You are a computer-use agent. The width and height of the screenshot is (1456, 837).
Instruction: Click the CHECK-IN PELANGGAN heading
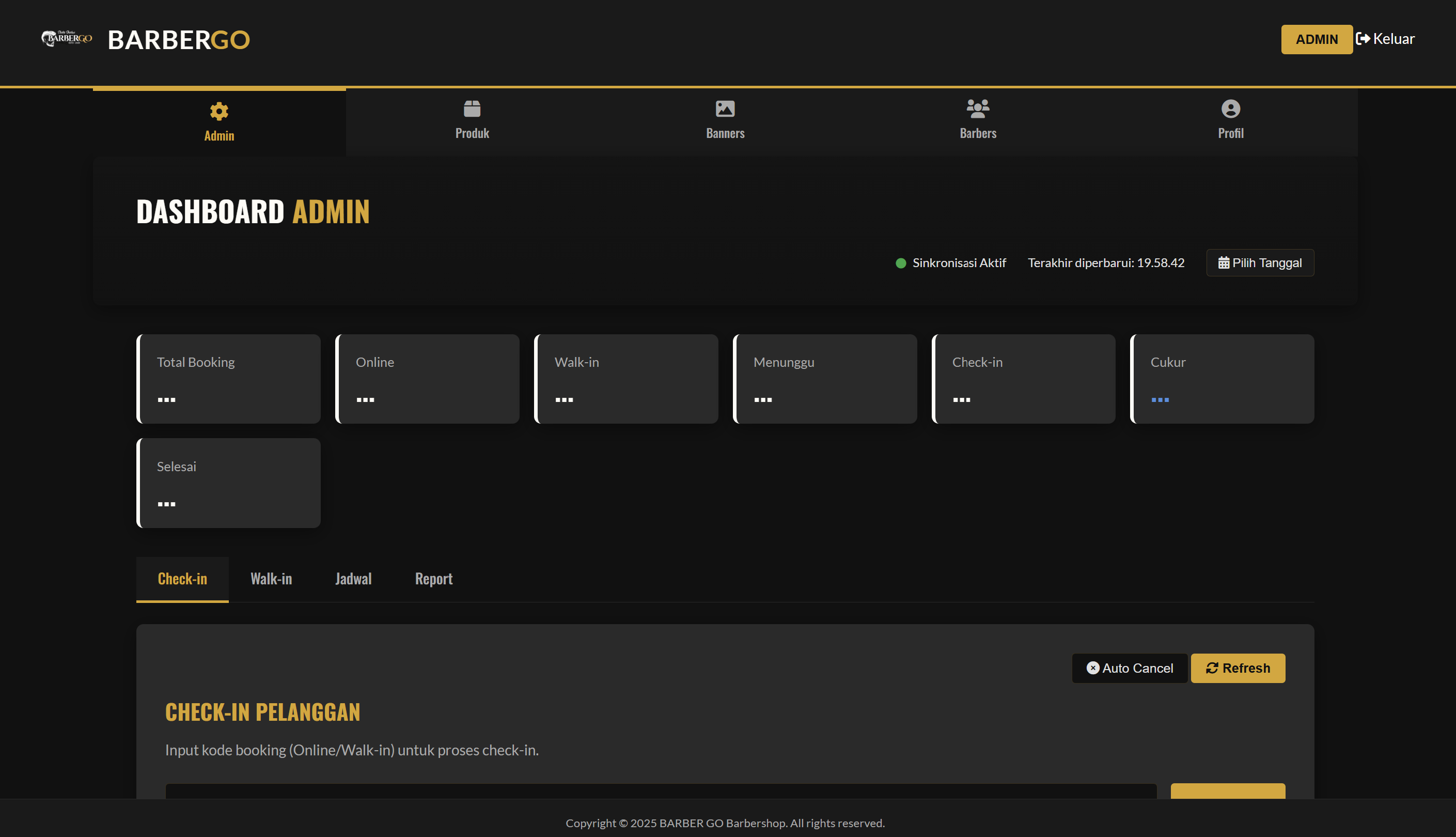click(262, 711)
